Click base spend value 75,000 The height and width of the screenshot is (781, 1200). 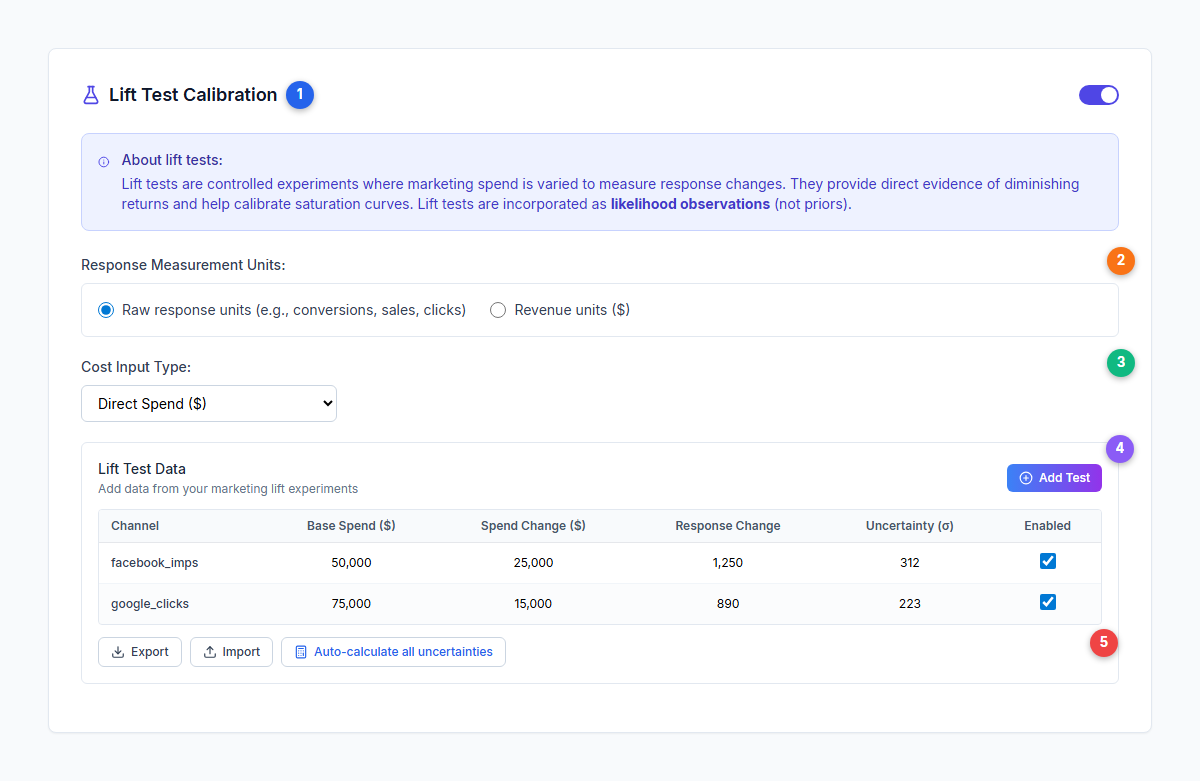pyautogui.click(x=351, y=604)
